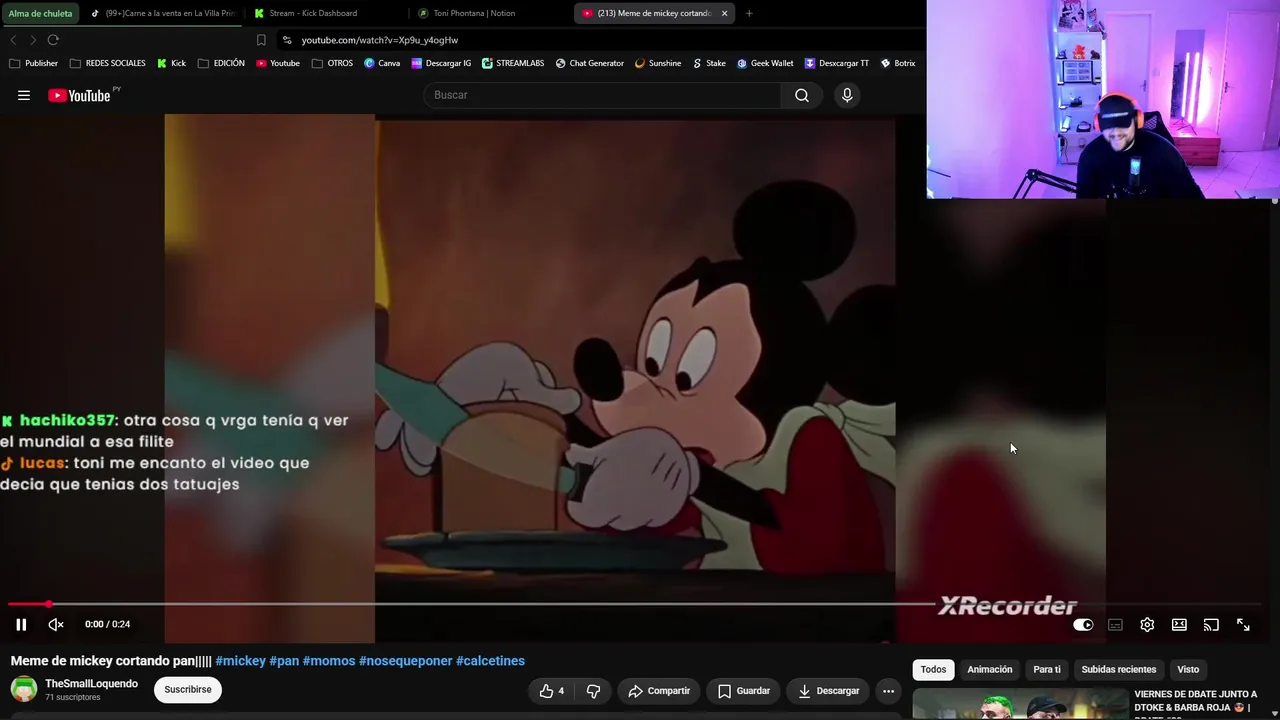Open the #nosequeponer hashtag link
1280x720 pixels.
pos(406,661)
